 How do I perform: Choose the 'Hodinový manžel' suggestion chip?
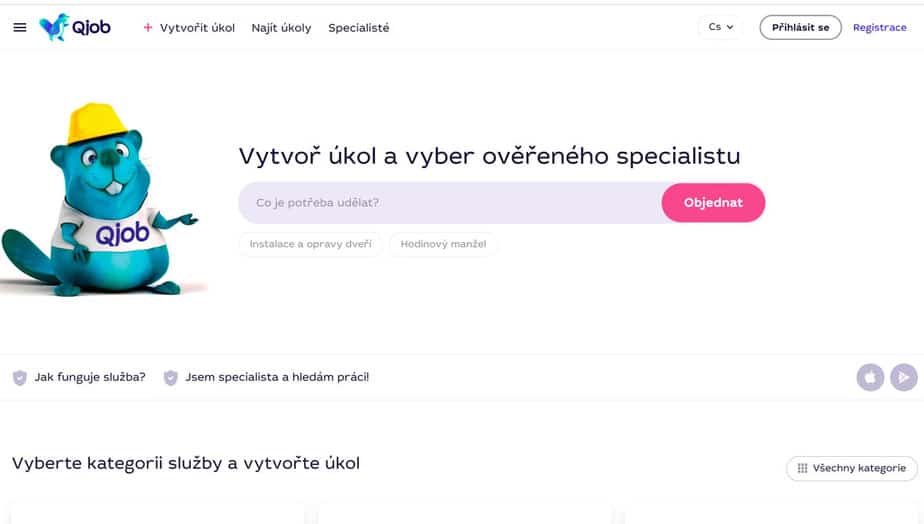443,244
